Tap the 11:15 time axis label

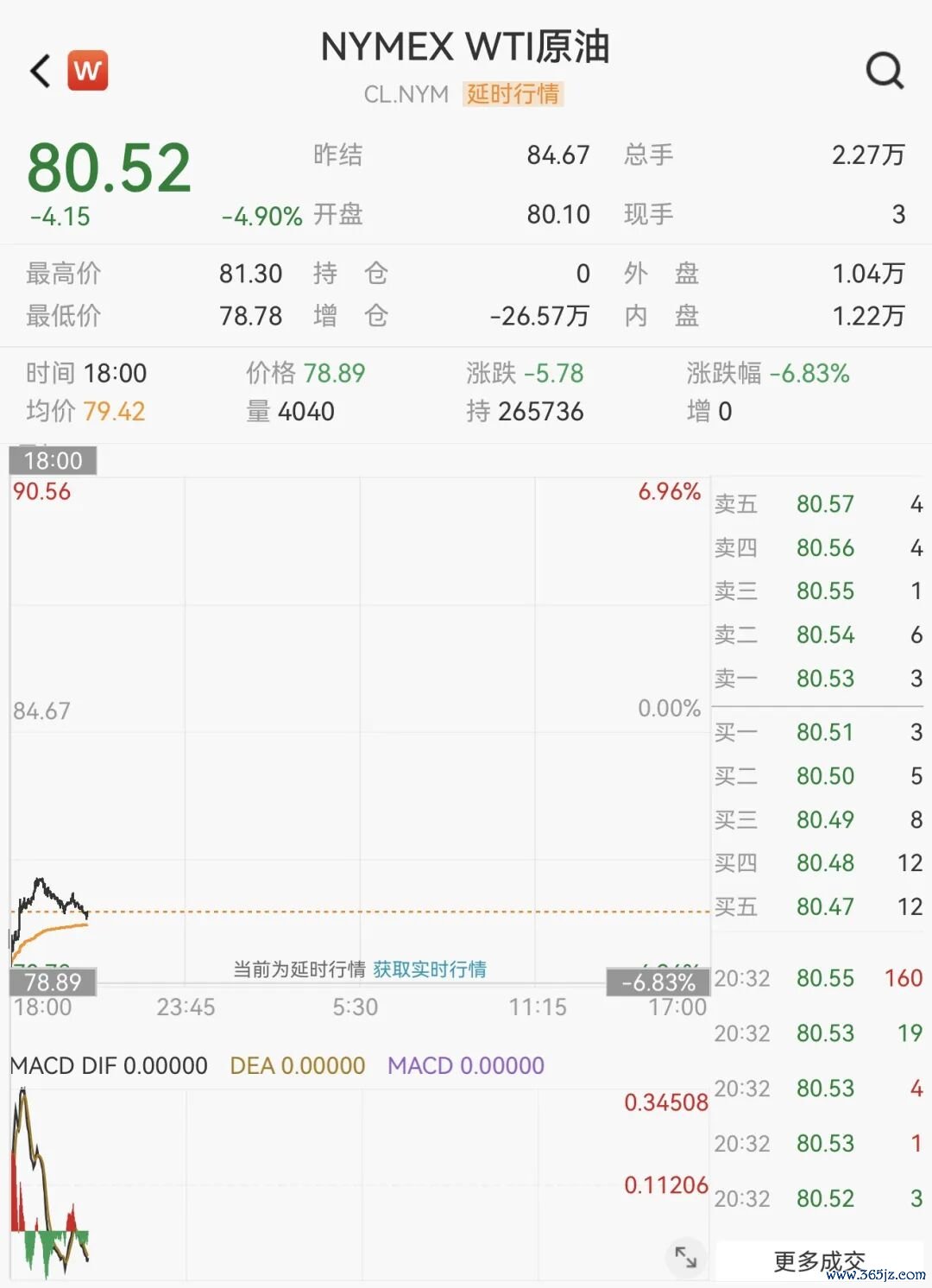point(538,1007)
